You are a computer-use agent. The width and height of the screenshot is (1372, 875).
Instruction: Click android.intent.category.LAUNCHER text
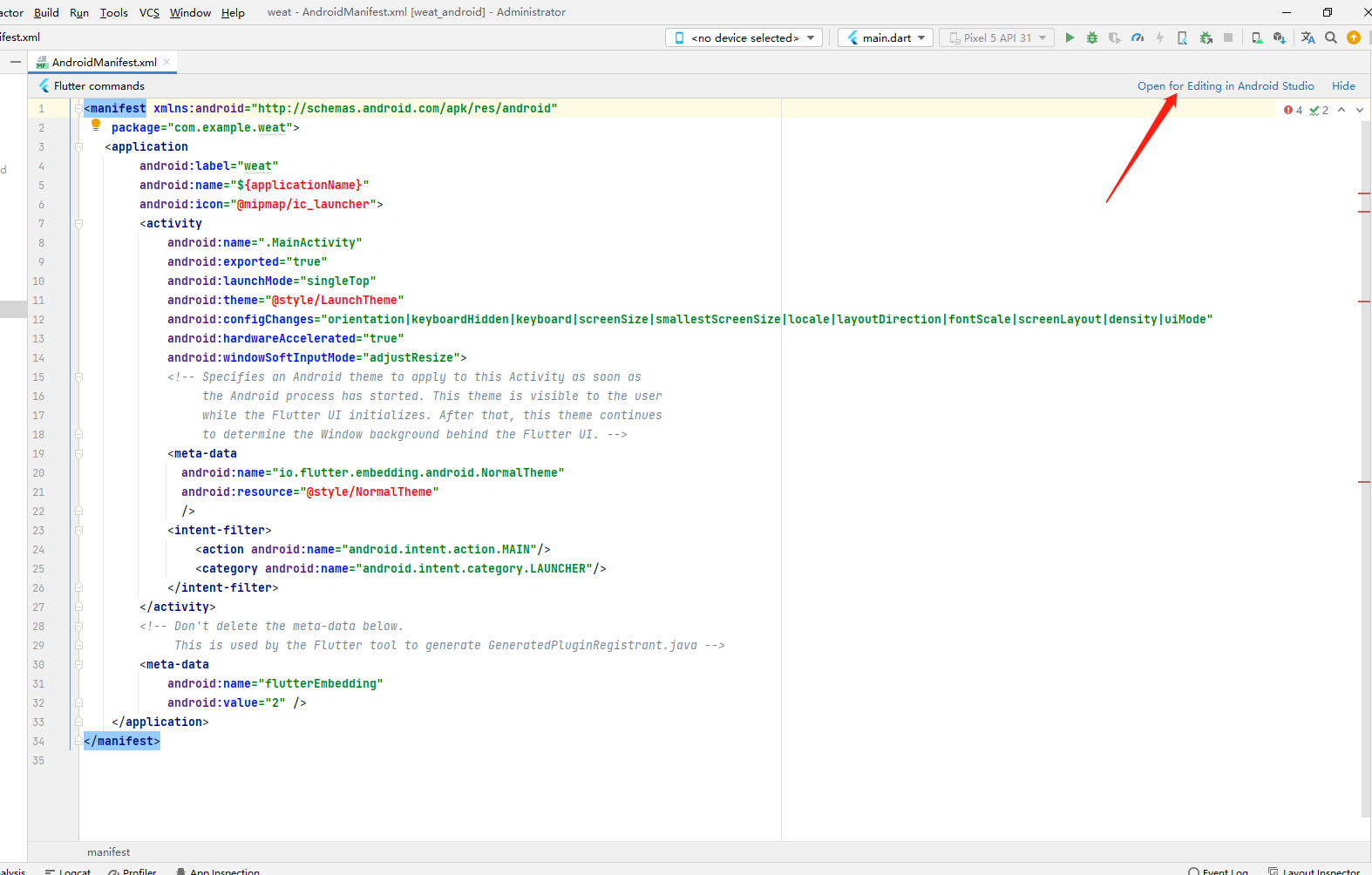tap(474, 568)
